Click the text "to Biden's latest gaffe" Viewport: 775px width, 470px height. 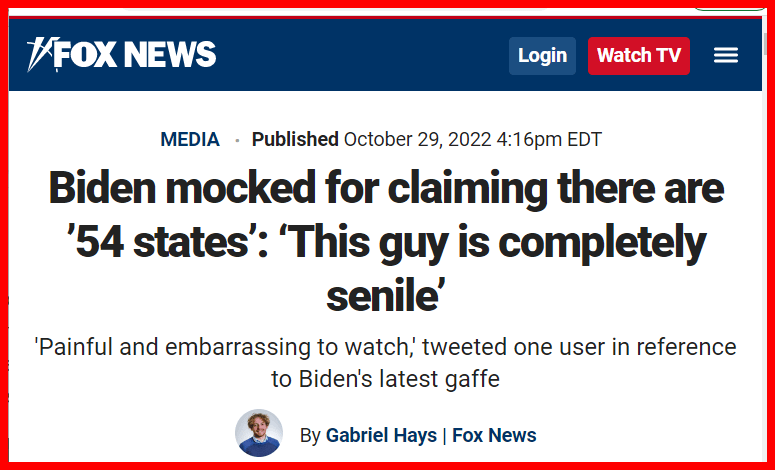[386, 379]
